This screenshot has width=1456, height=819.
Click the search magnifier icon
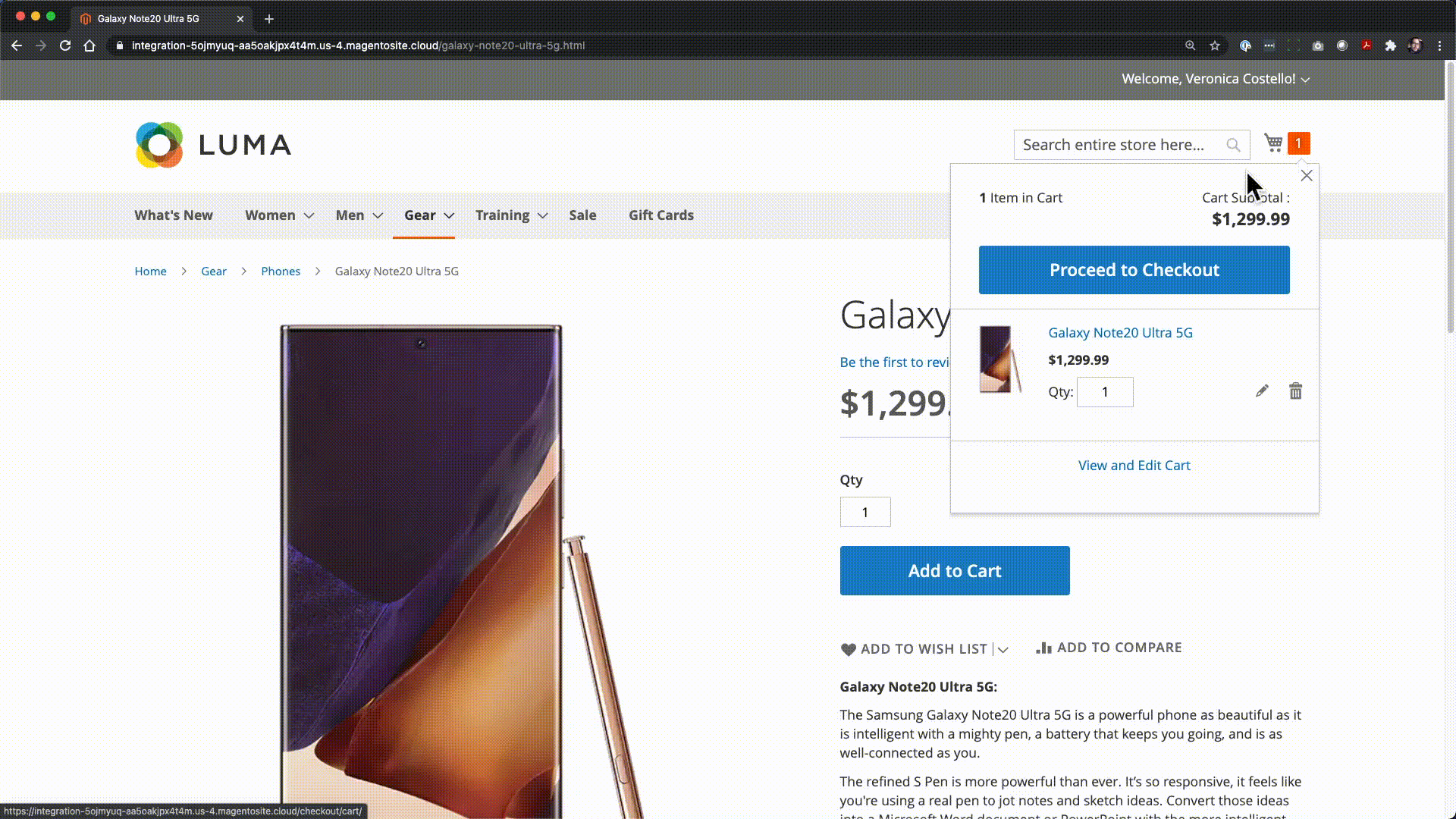pos(1234,145)
